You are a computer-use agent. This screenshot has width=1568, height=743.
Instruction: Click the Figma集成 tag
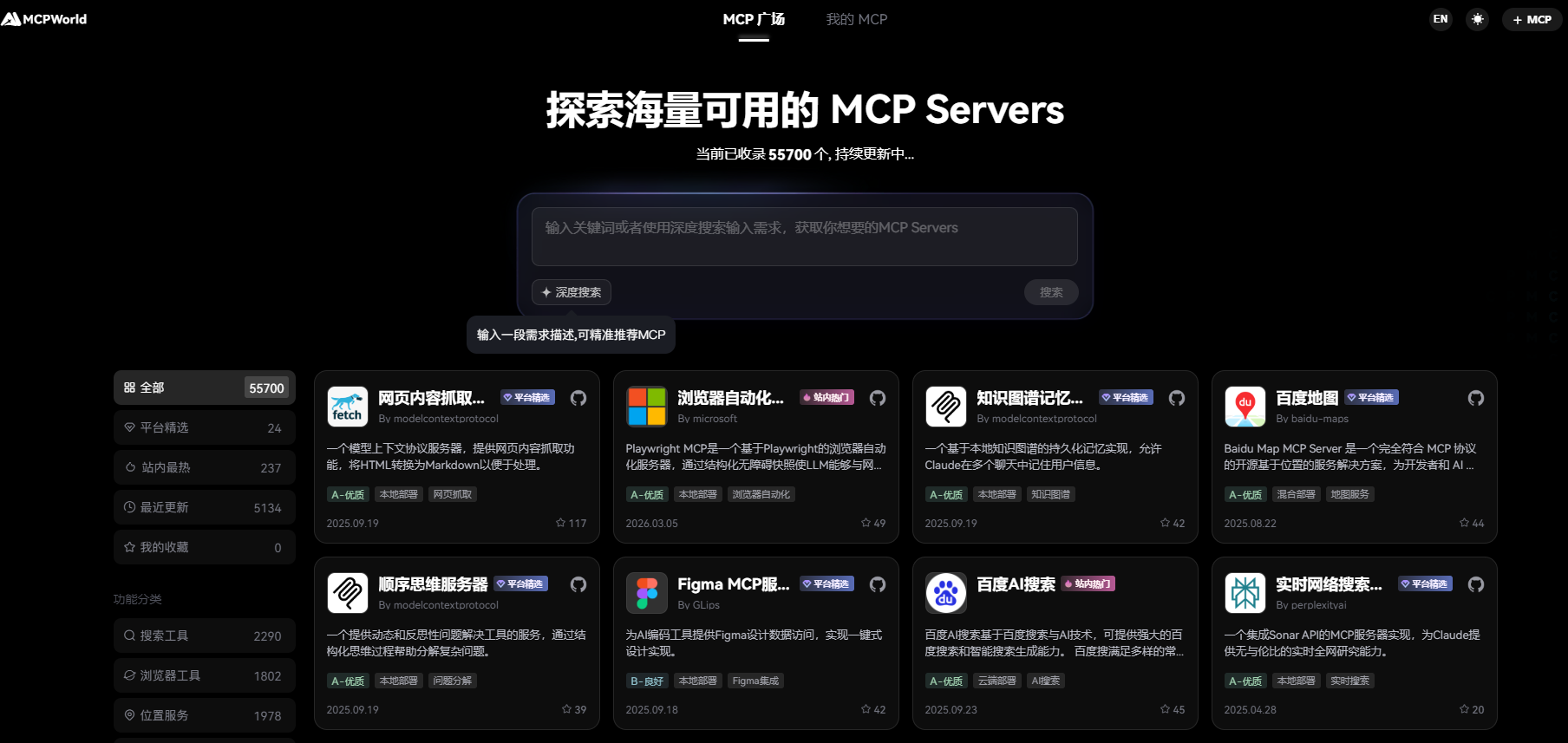[755, 681]
